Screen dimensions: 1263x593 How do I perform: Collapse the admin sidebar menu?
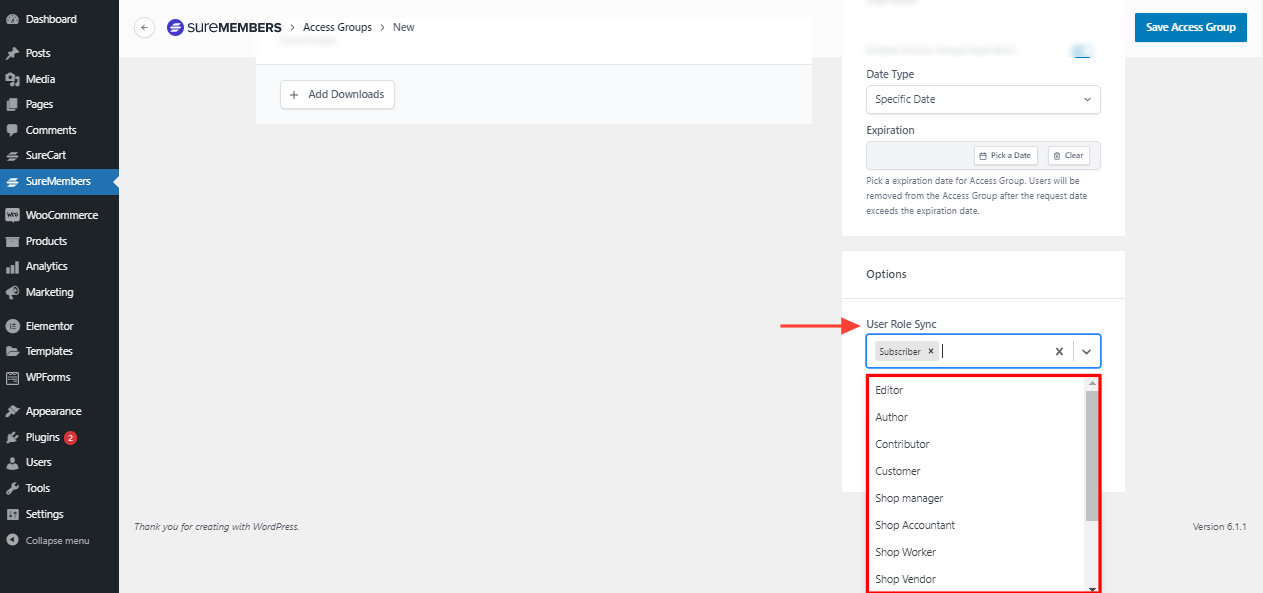point(56,540)
